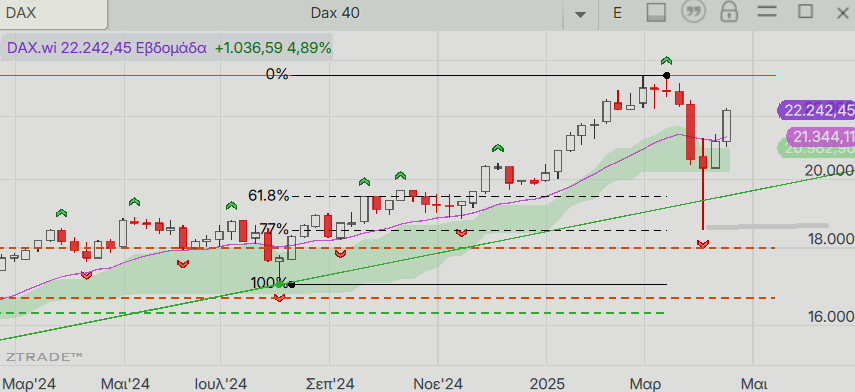Maximize the chart window
855x392 pixels.
tap(805, 12)
